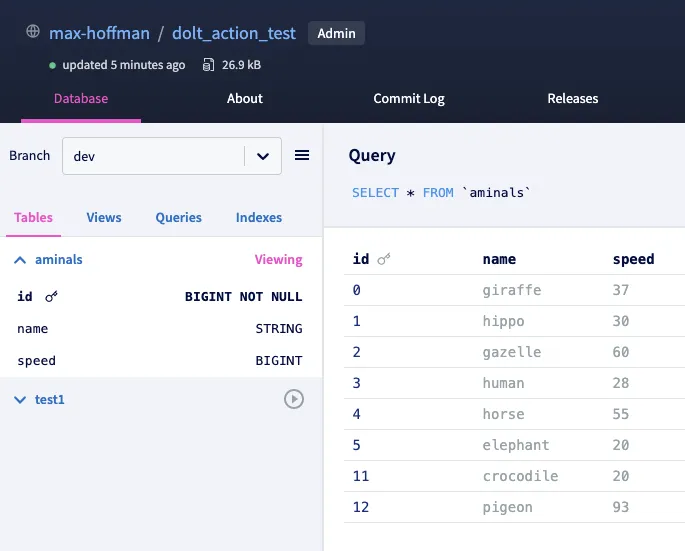Click the database size icon near 26.9 kB

(208, 65)
